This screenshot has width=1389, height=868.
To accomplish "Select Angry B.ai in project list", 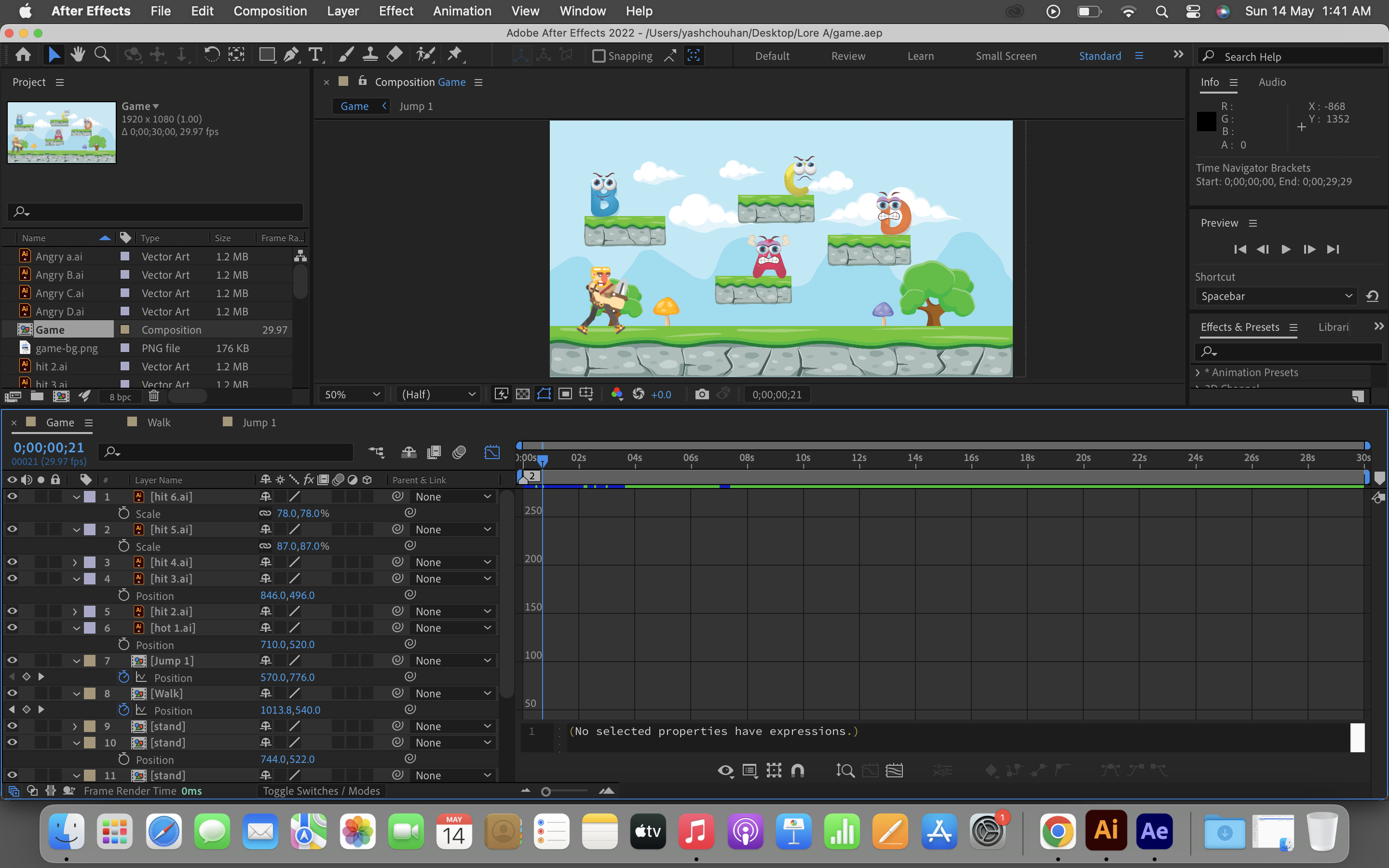I will pyautogui.click(x=60, y=275).
